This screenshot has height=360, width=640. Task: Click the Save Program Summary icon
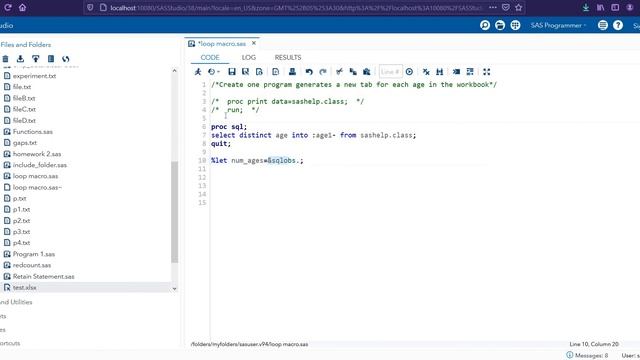(x=259, y=72)
